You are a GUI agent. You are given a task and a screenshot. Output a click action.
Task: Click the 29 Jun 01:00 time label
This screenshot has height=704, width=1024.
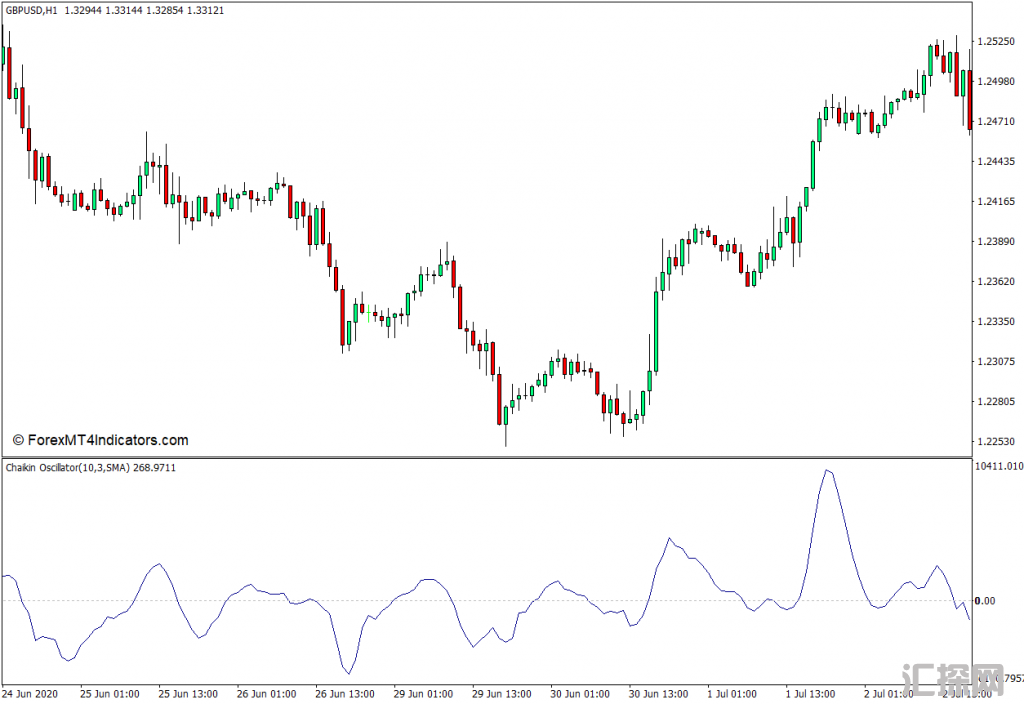point(423,693)
